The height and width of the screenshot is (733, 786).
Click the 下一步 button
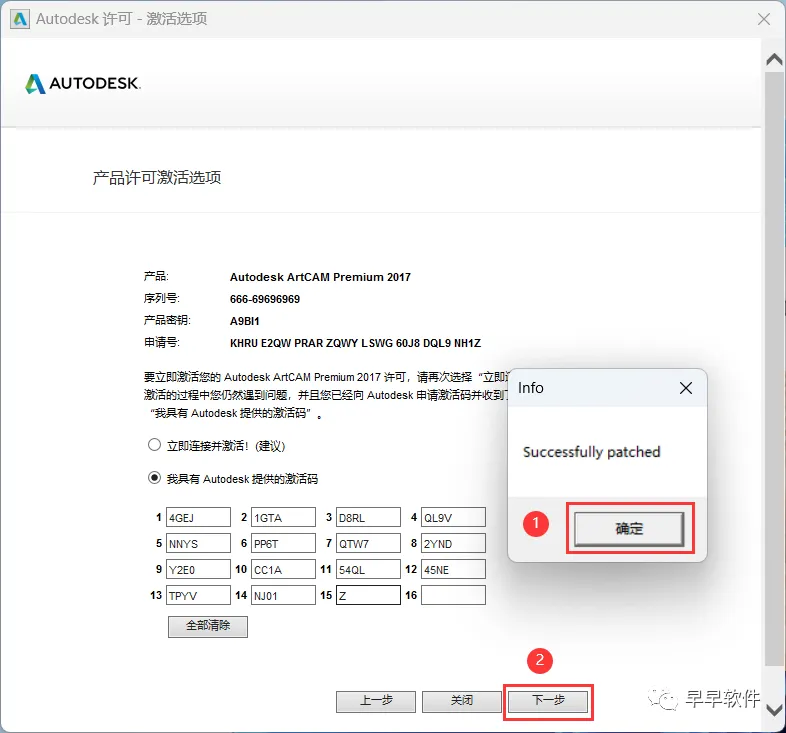[548, 701]
